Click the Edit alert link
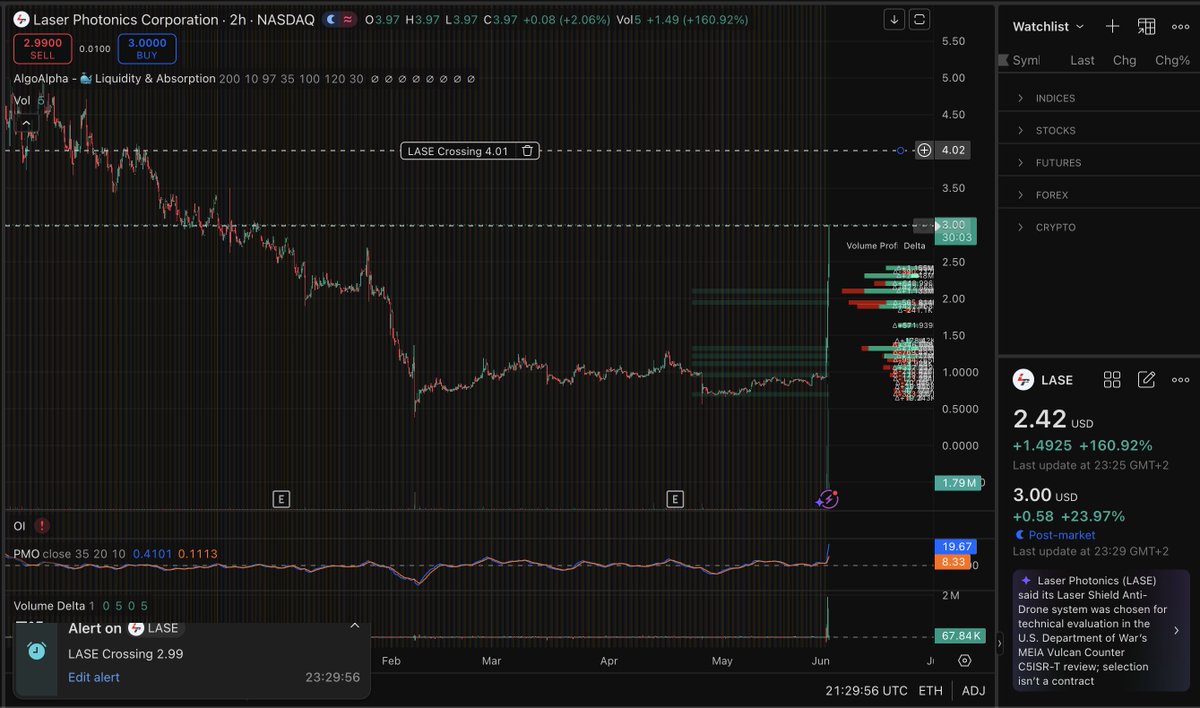This screenshot has height=708, width=1200. point(94,677)
